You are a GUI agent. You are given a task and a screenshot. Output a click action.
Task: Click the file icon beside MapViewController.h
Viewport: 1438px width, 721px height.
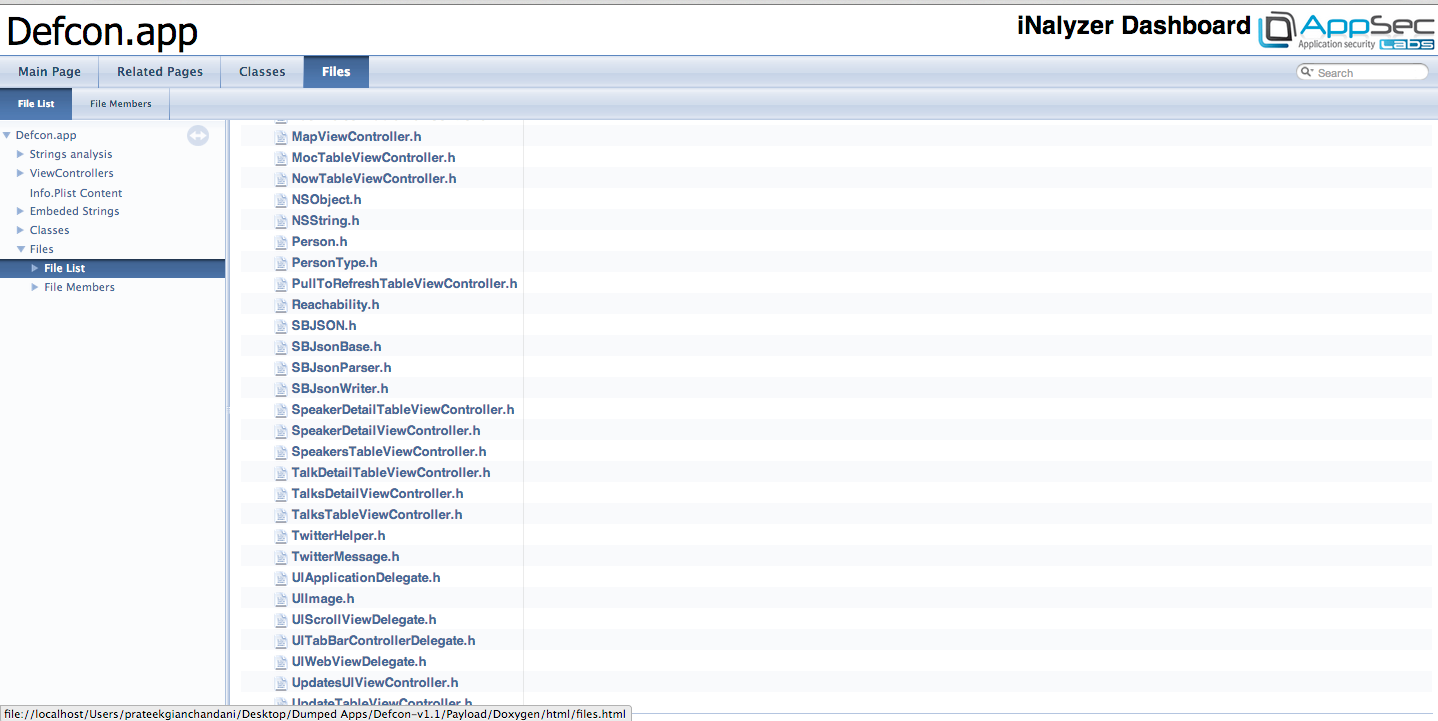point(281,137)
